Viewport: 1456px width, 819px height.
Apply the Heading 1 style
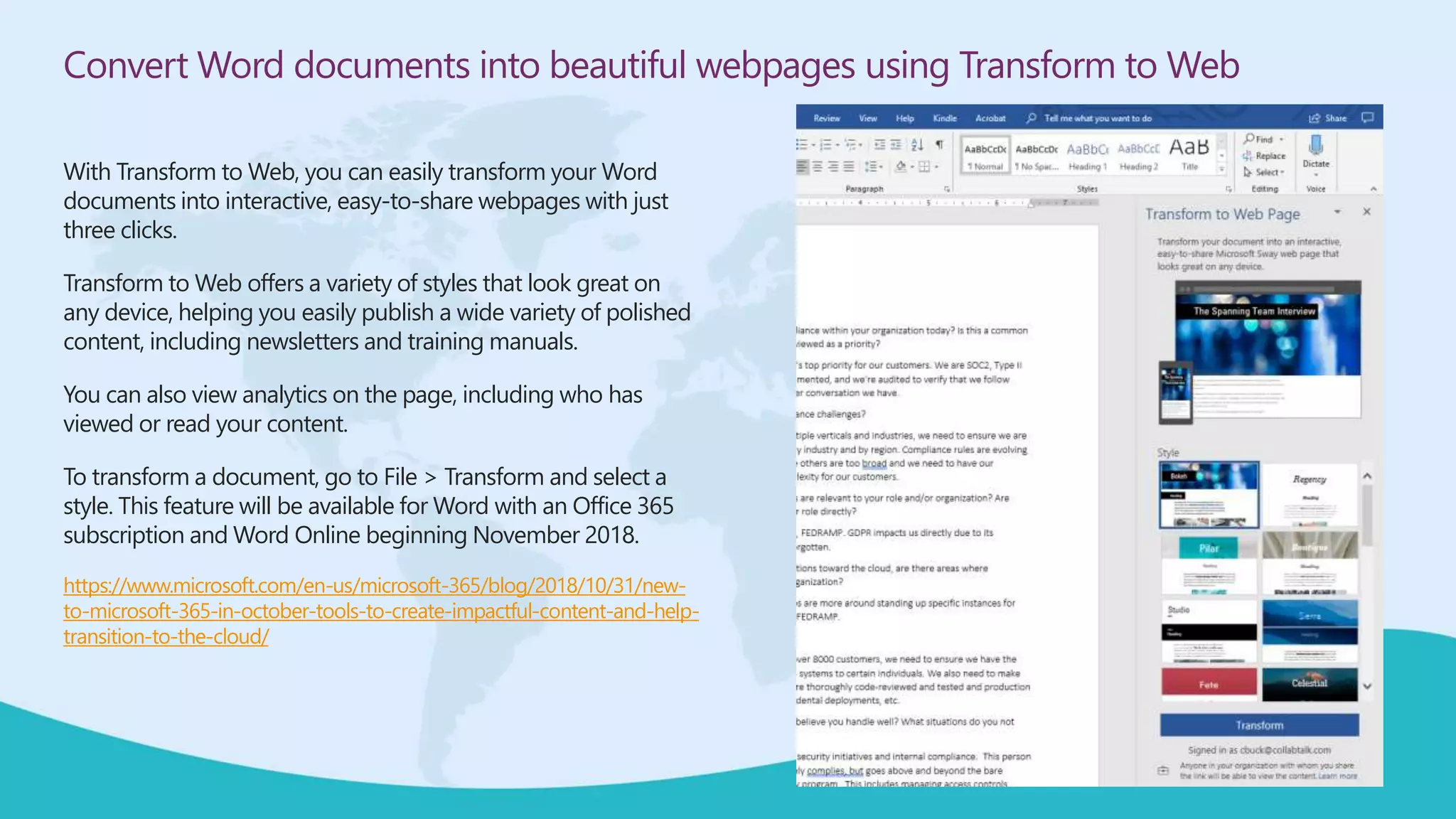(x=1088, y=155)
